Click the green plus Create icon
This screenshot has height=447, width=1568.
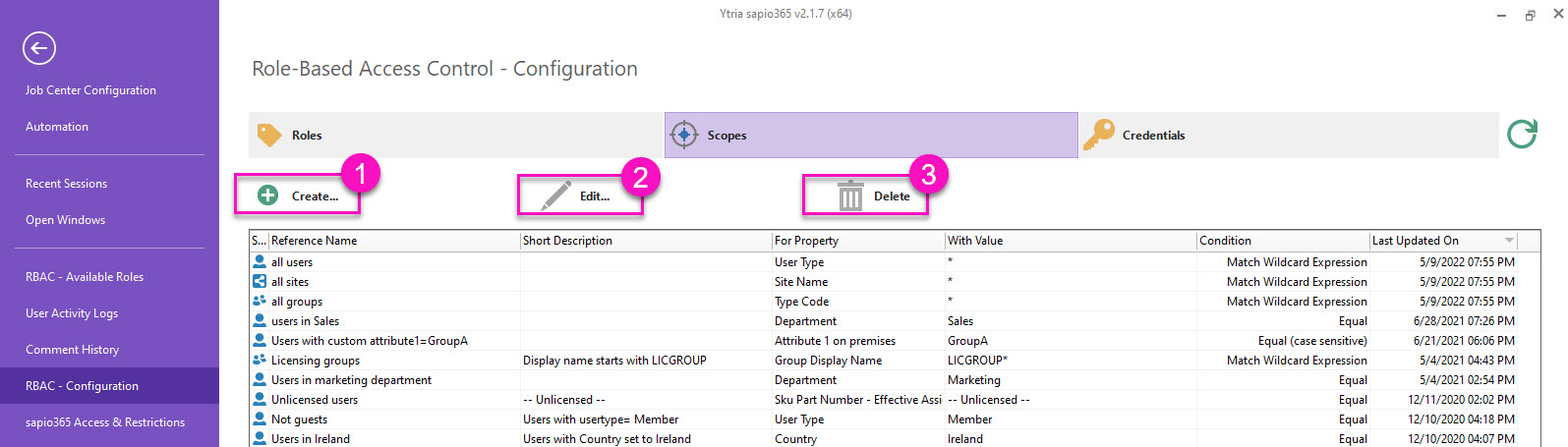[267, 196]
